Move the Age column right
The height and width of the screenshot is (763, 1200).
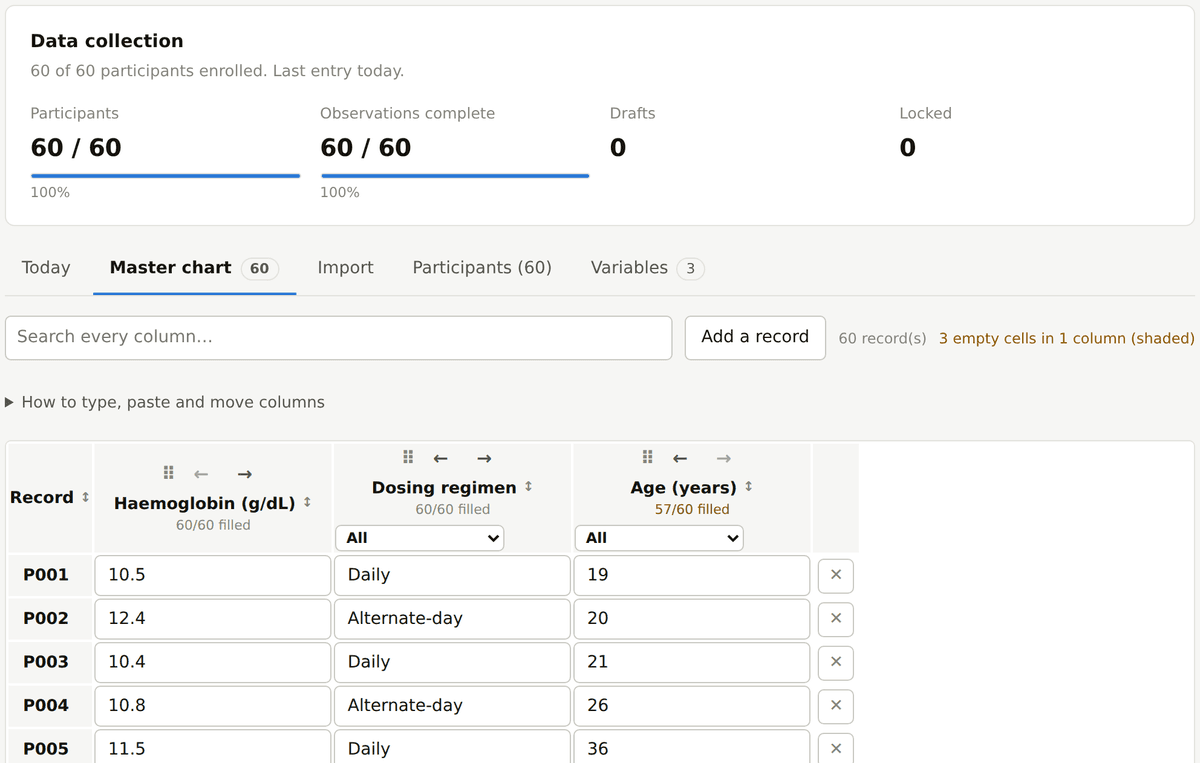(724, 457)
